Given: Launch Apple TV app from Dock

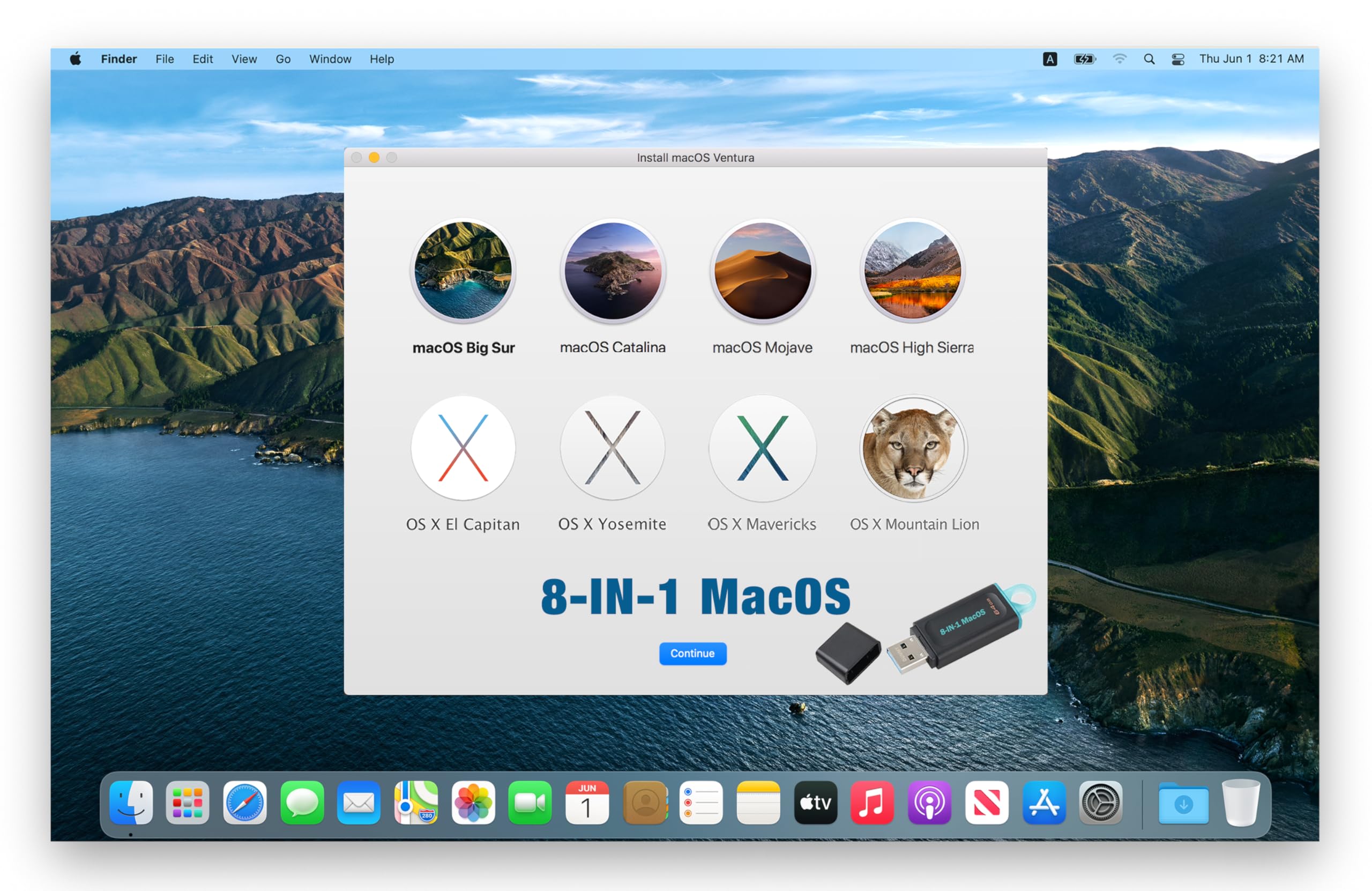Looking at the screenshot, I should (x=816, y=803).
